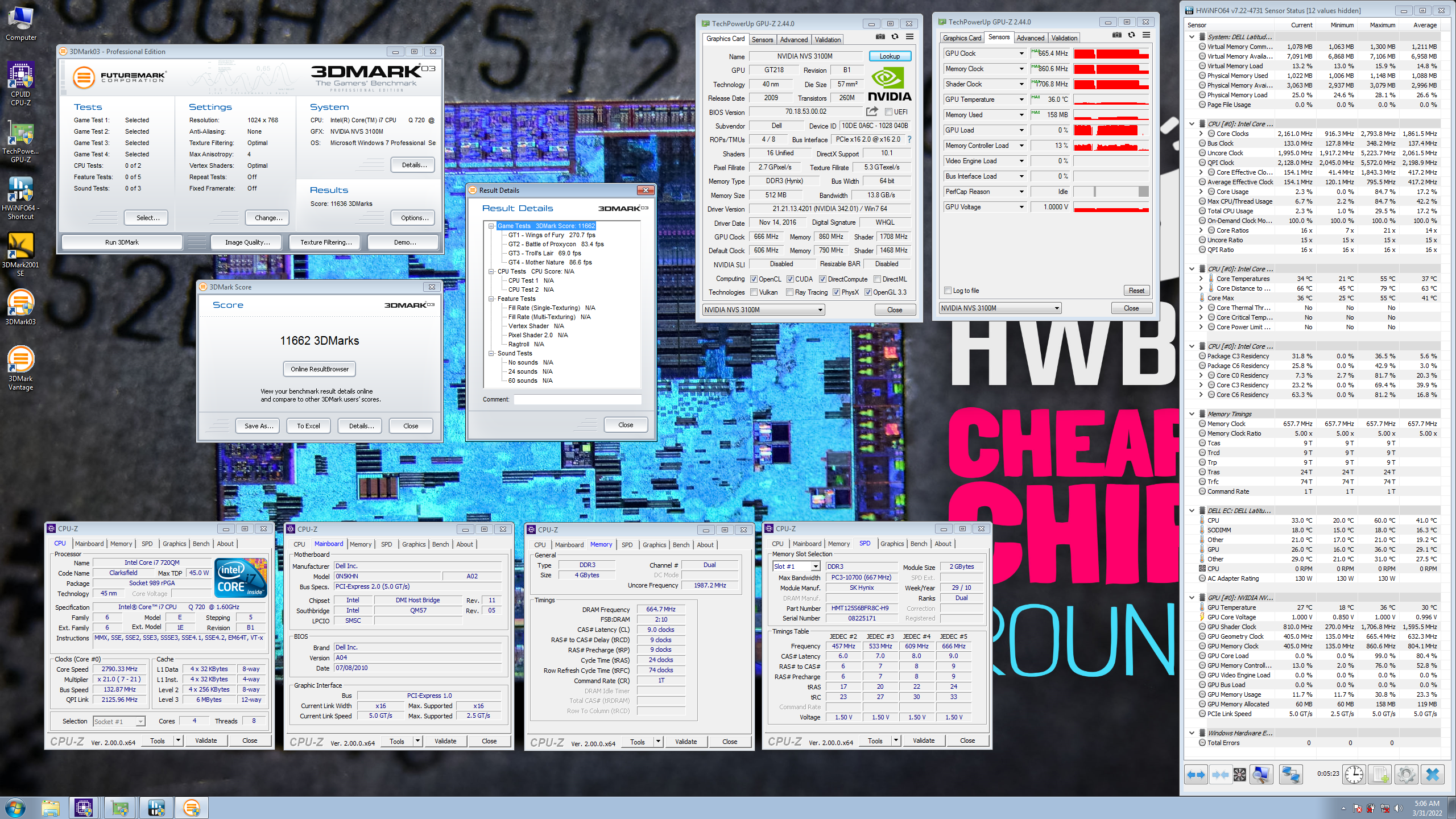This screenshot has height=819, width=1456.
Task: Click BIOS share/export icon in GPU-Z
Action: point(872,111)
